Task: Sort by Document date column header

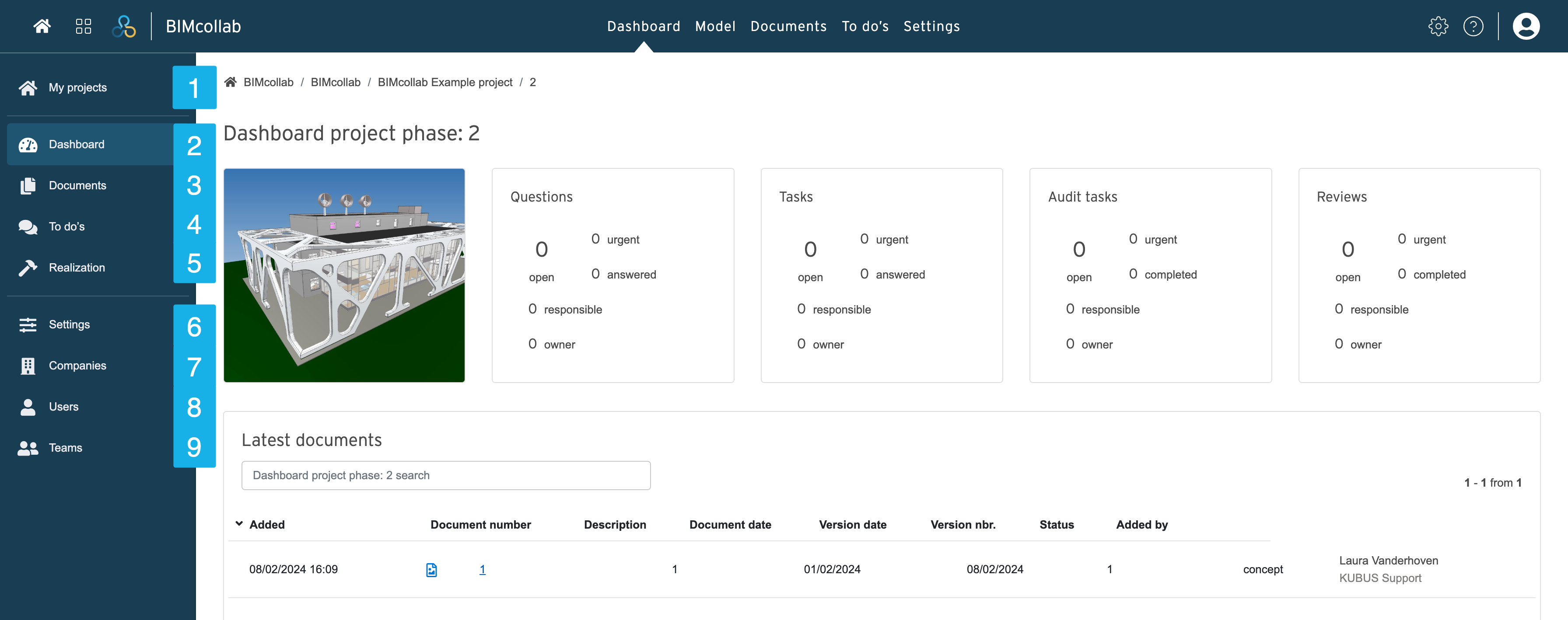Action: (730, 525)
